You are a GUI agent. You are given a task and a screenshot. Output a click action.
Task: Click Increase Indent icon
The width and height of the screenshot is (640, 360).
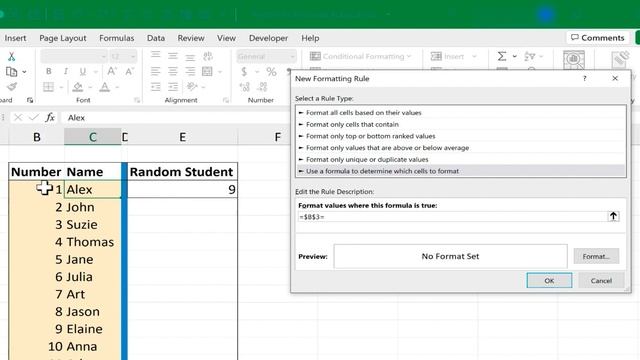point(173,87)
